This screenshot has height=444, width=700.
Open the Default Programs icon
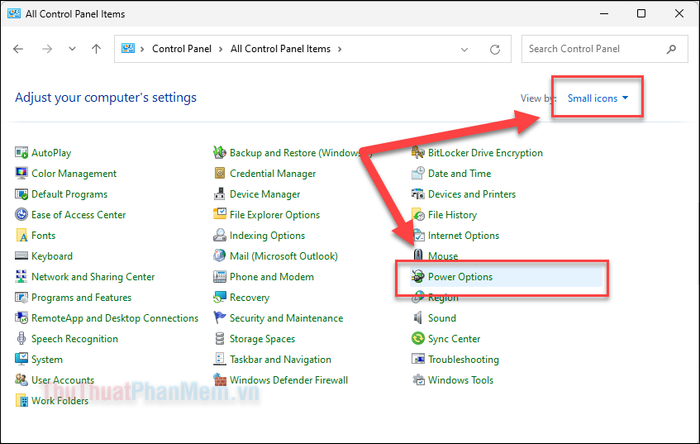(21, 194)
